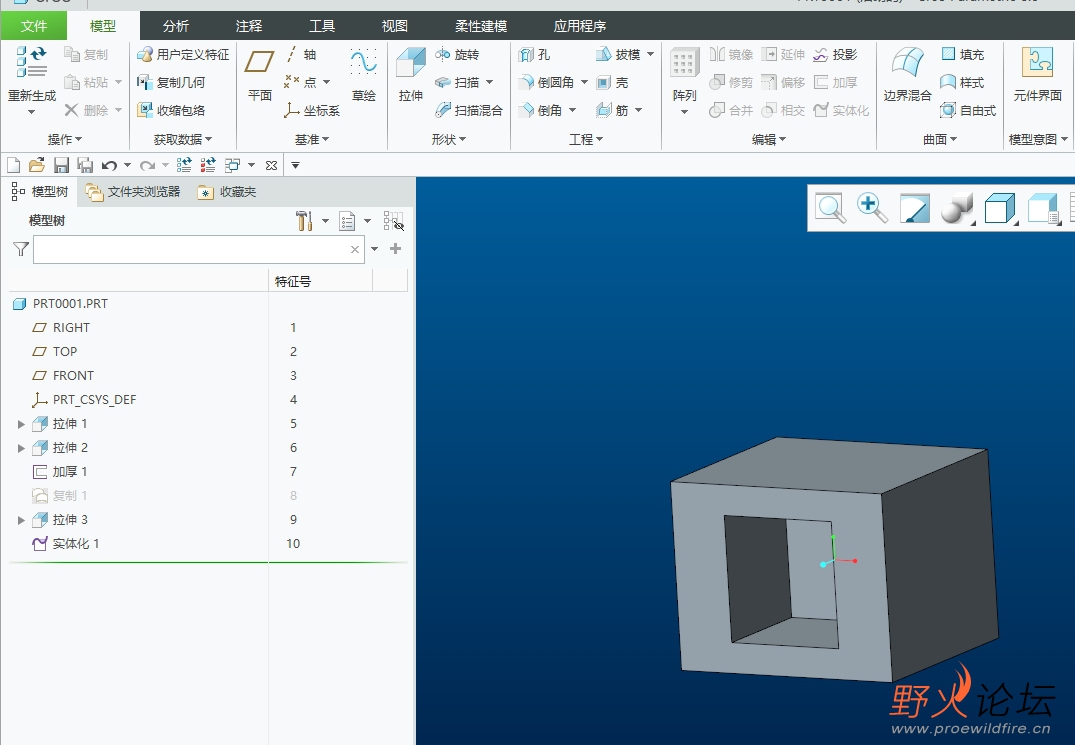Click 用户定义特征 user-defined feature
Image resolution: width=1075 pixels, height=745 pixels.
183,54
